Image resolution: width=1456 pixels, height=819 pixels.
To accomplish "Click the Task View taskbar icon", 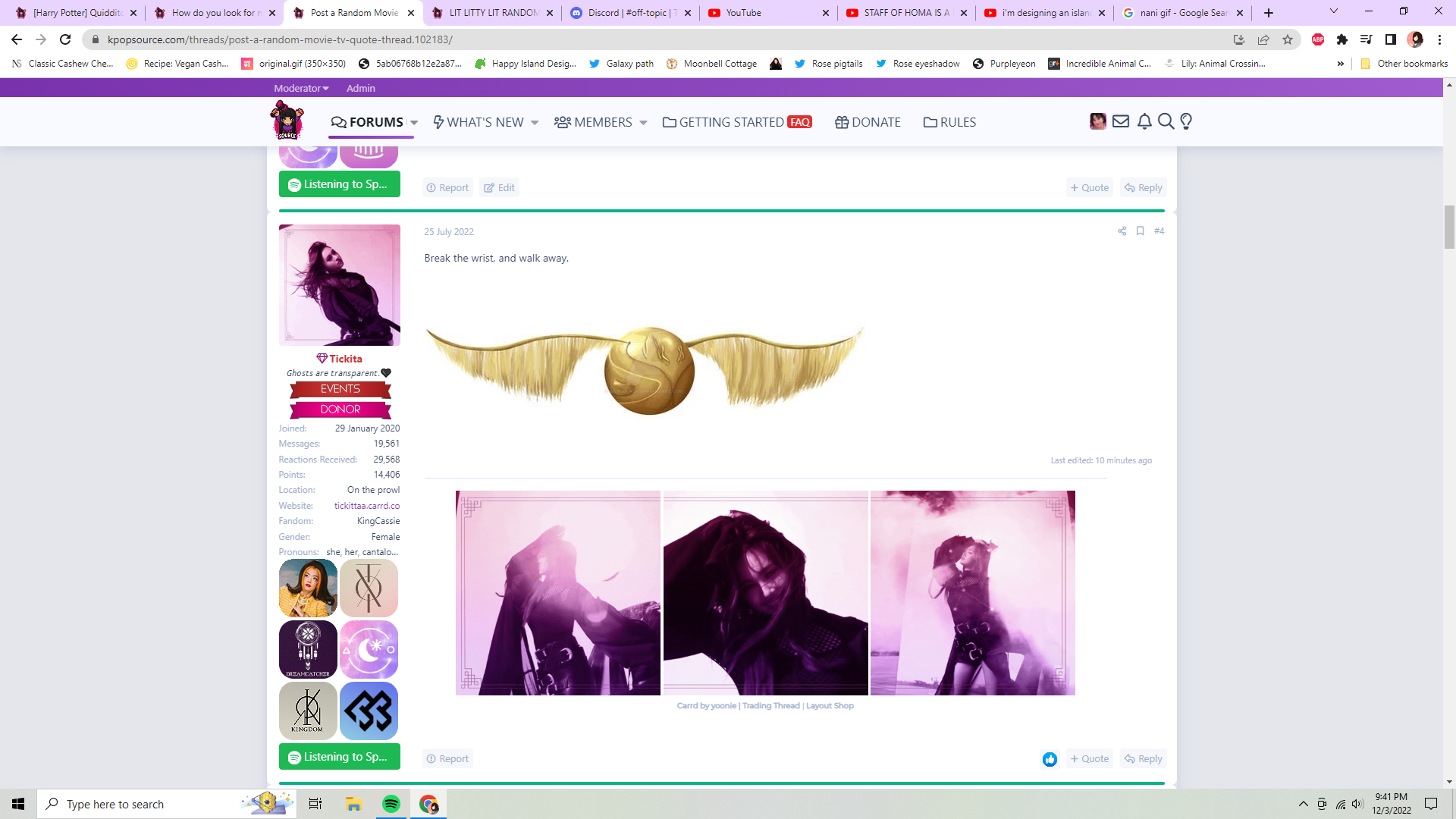I will tap(315, 804).
